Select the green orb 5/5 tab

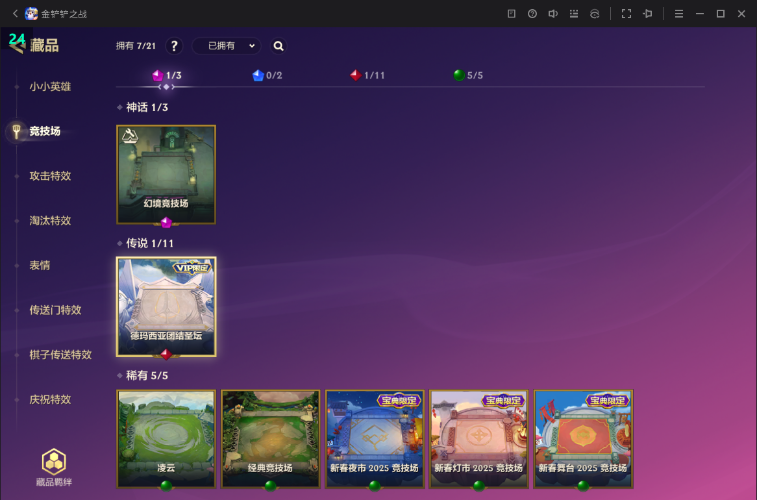pyautogui.click(x=468, y=75)
